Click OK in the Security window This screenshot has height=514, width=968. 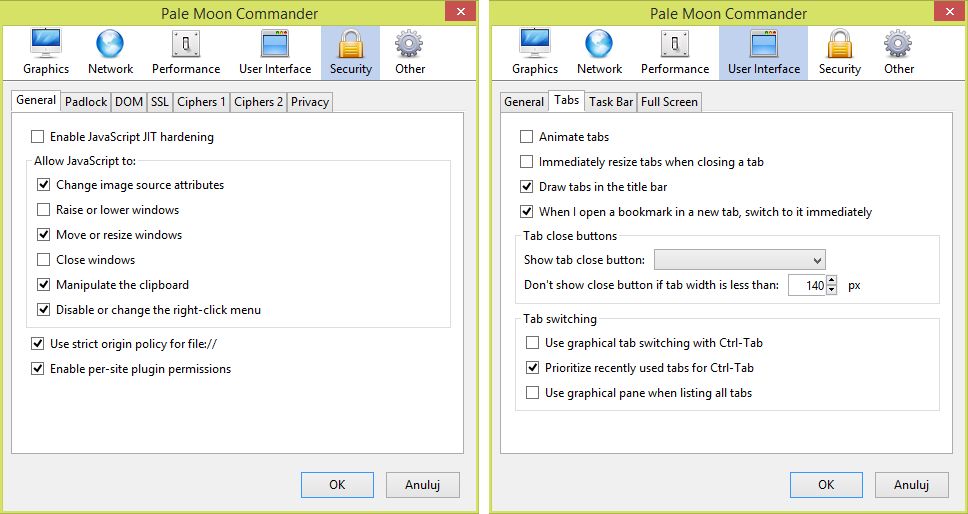click(x=337, y=485)
